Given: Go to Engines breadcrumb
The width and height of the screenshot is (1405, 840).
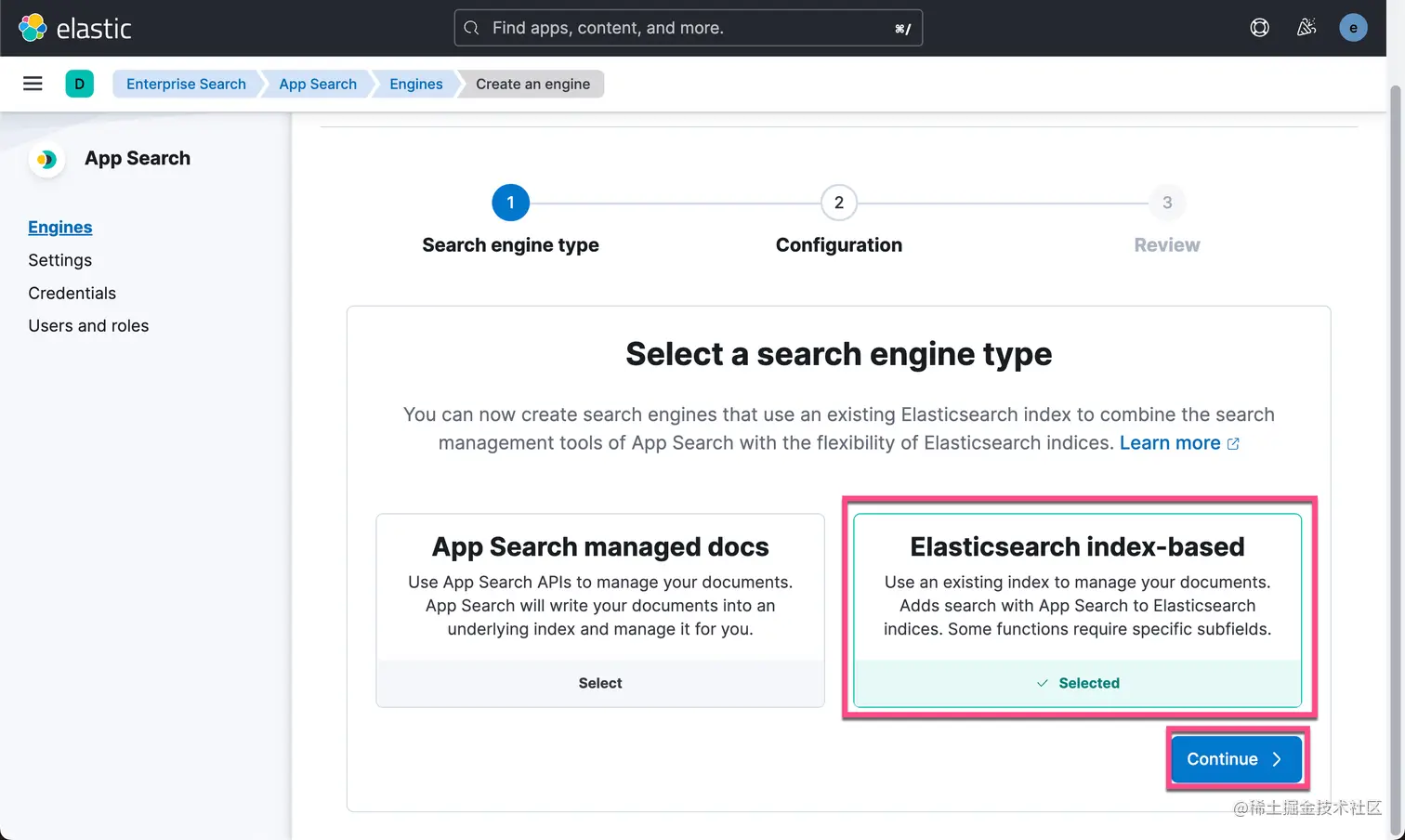Looking at the screenshot, I should coord(416,84).
